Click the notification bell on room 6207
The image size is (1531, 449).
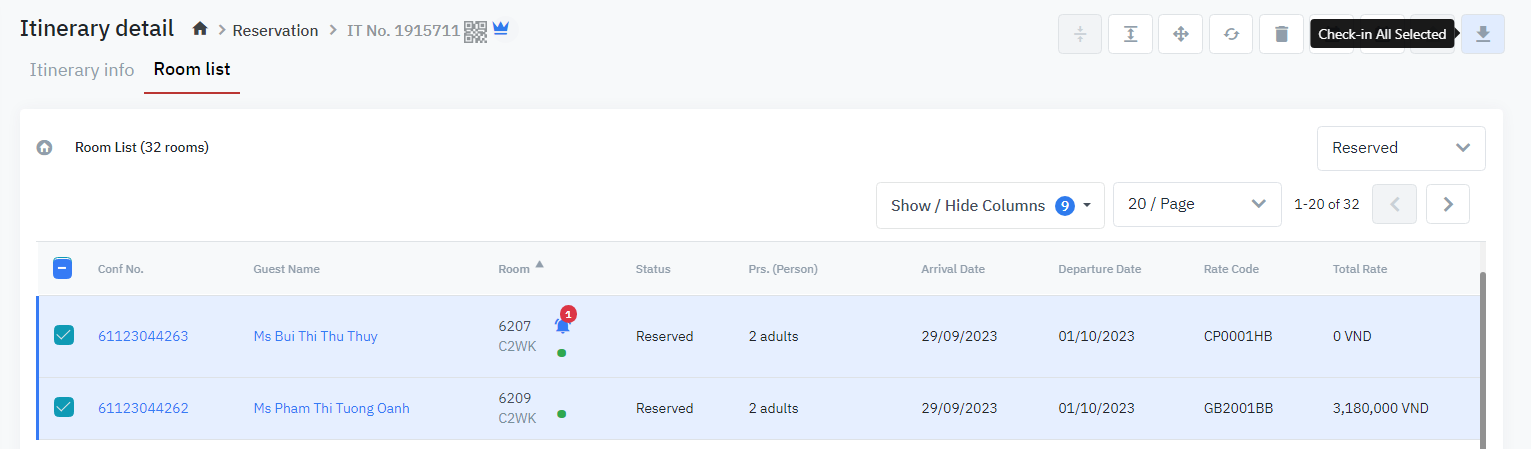[563, 325]
